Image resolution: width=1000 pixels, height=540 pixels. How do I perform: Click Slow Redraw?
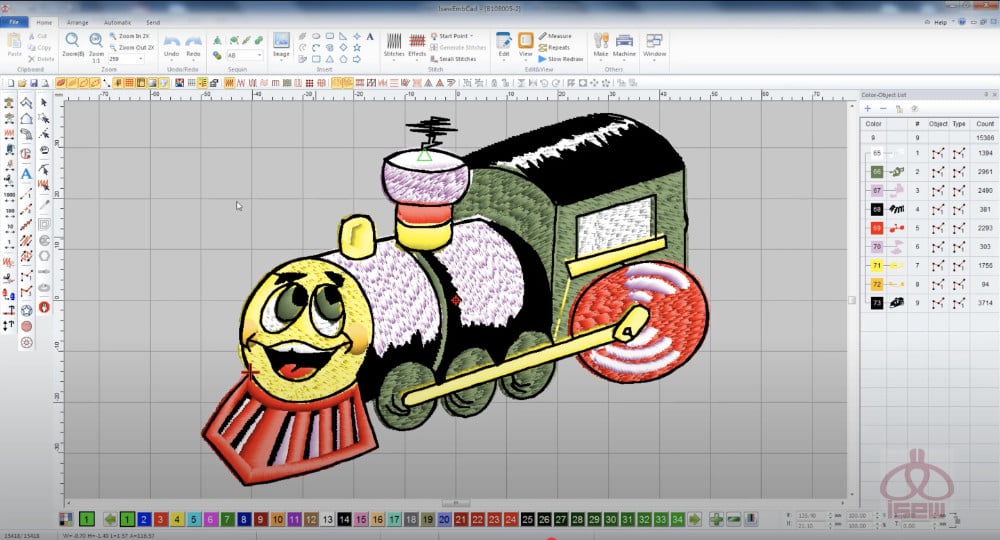(x=561, y=59)
